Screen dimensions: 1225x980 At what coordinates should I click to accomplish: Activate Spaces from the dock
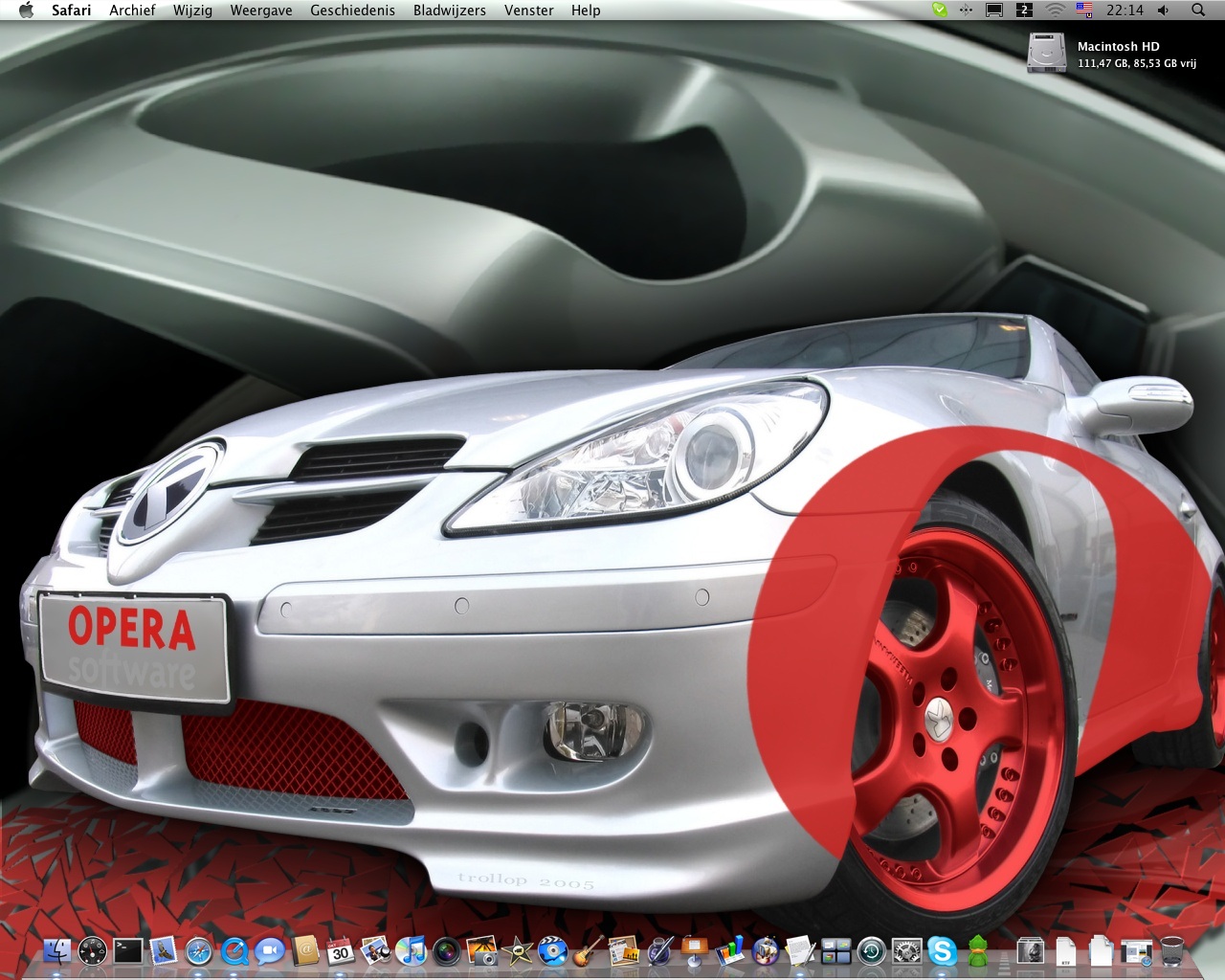(x=836, y=950)
